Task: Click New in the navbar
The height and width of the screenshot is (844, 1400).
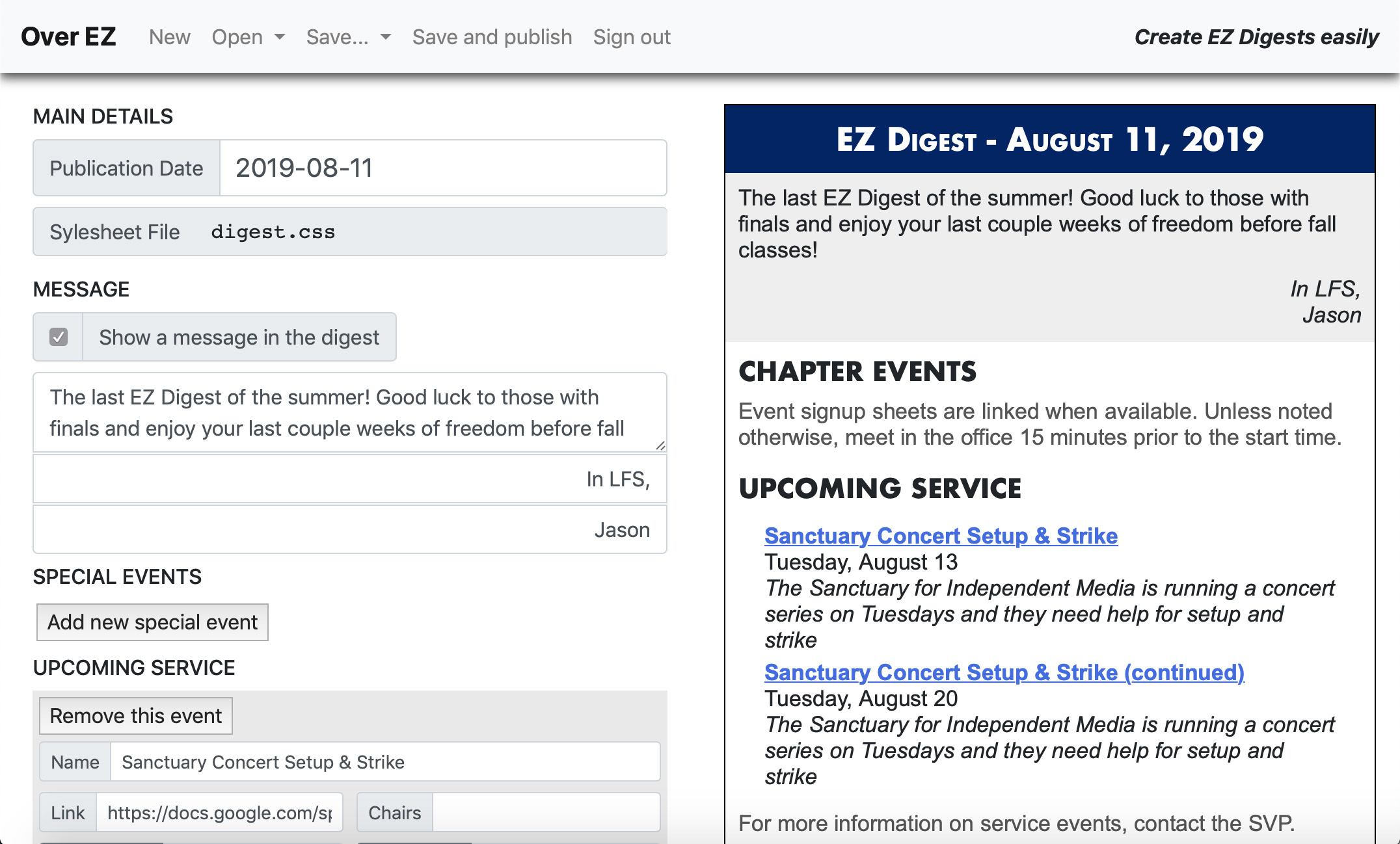Action: [170, 37]
